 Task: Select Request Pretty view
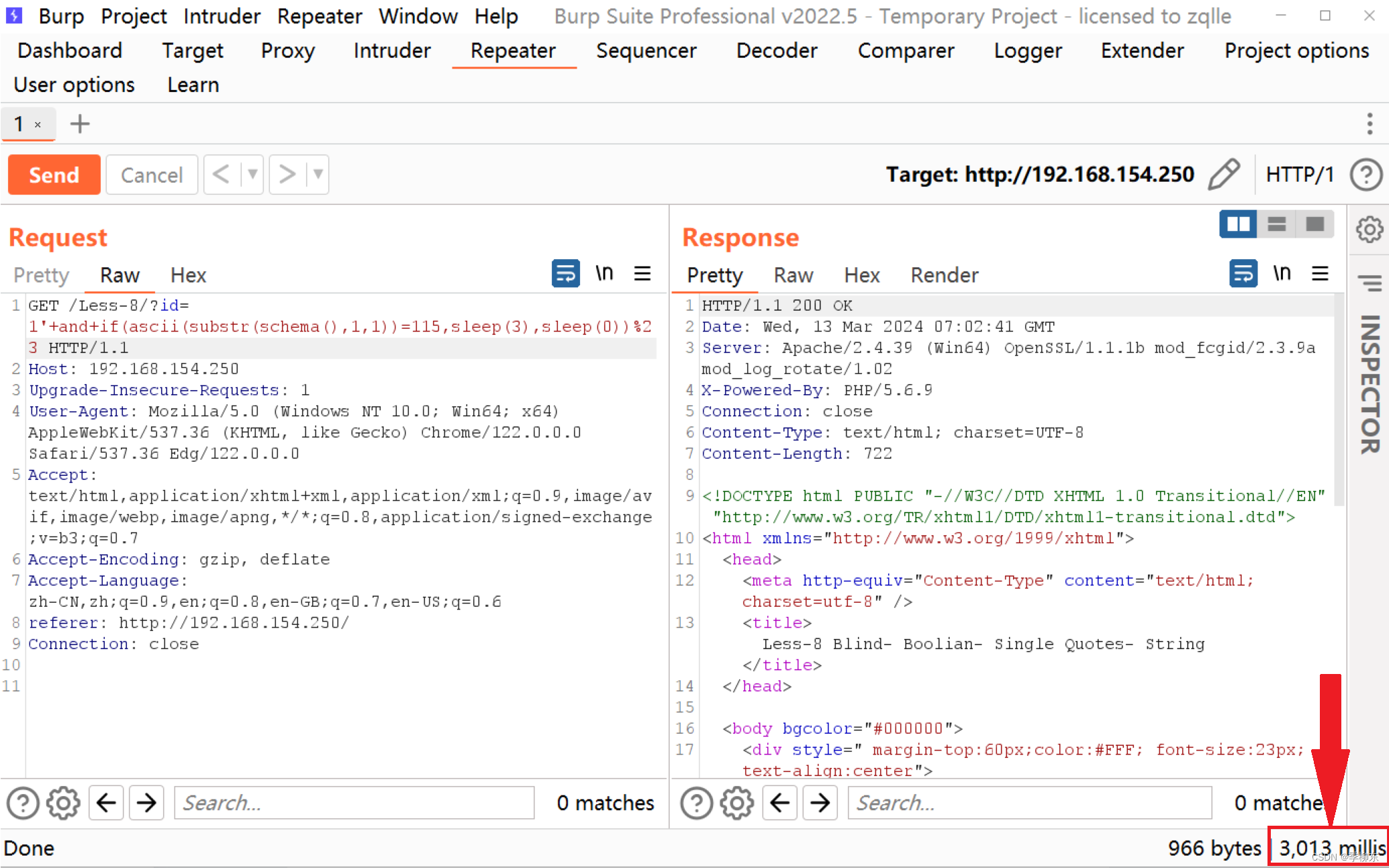click(x=42, y=275)
